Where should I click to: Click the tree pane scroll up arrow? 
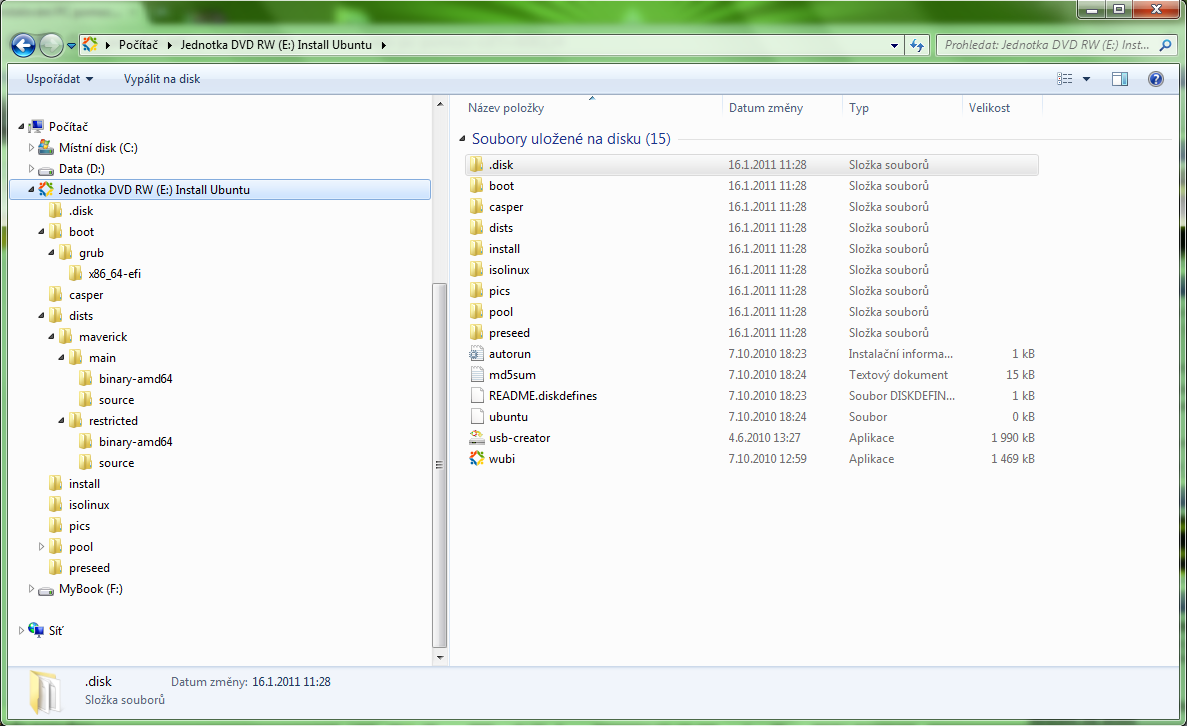click(x=440, y=104)
